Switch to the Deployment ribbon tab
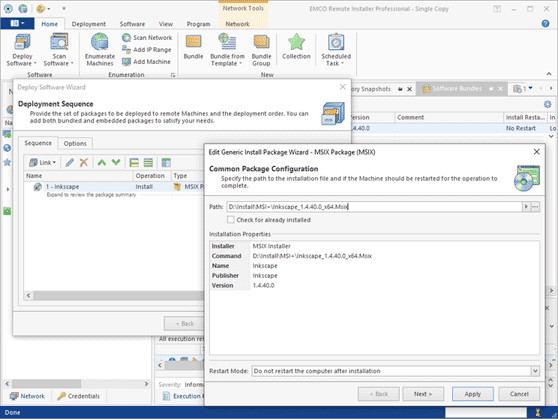This screenshot has height=419, width=558. (89, 24)
